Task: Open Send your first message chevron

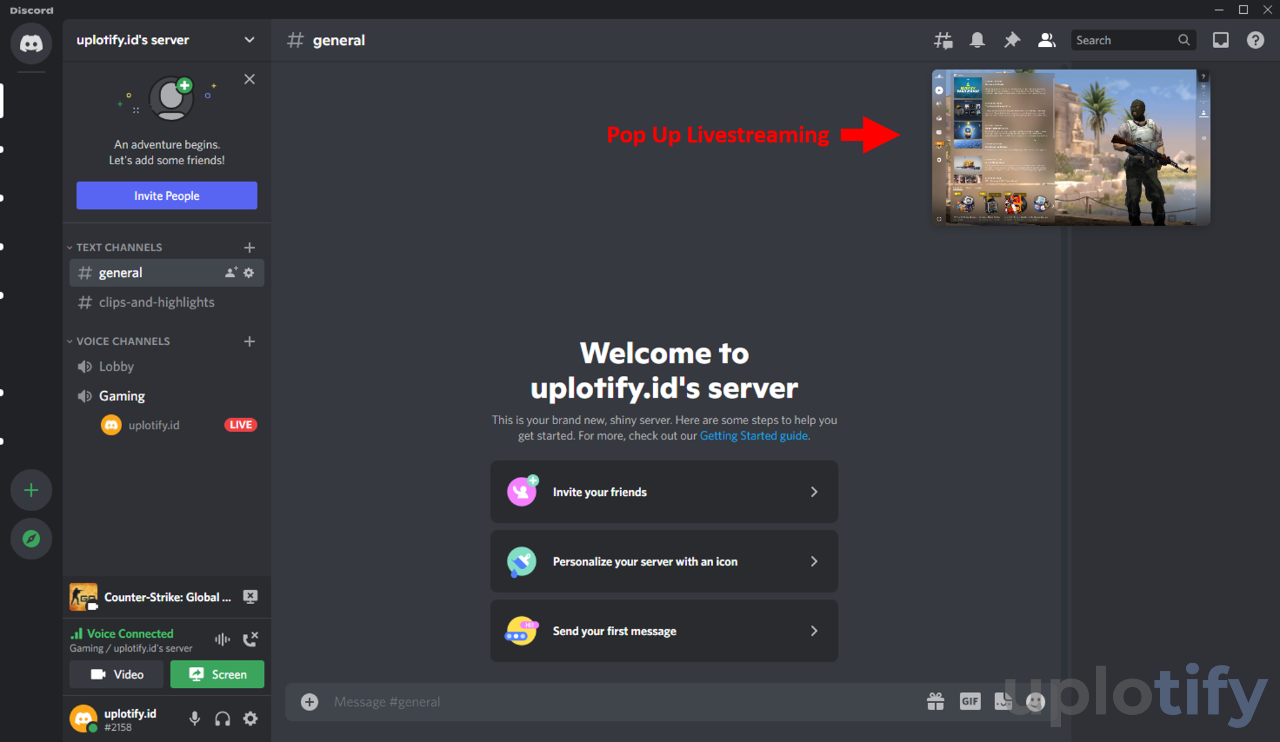Action: [x=814, y=631]
